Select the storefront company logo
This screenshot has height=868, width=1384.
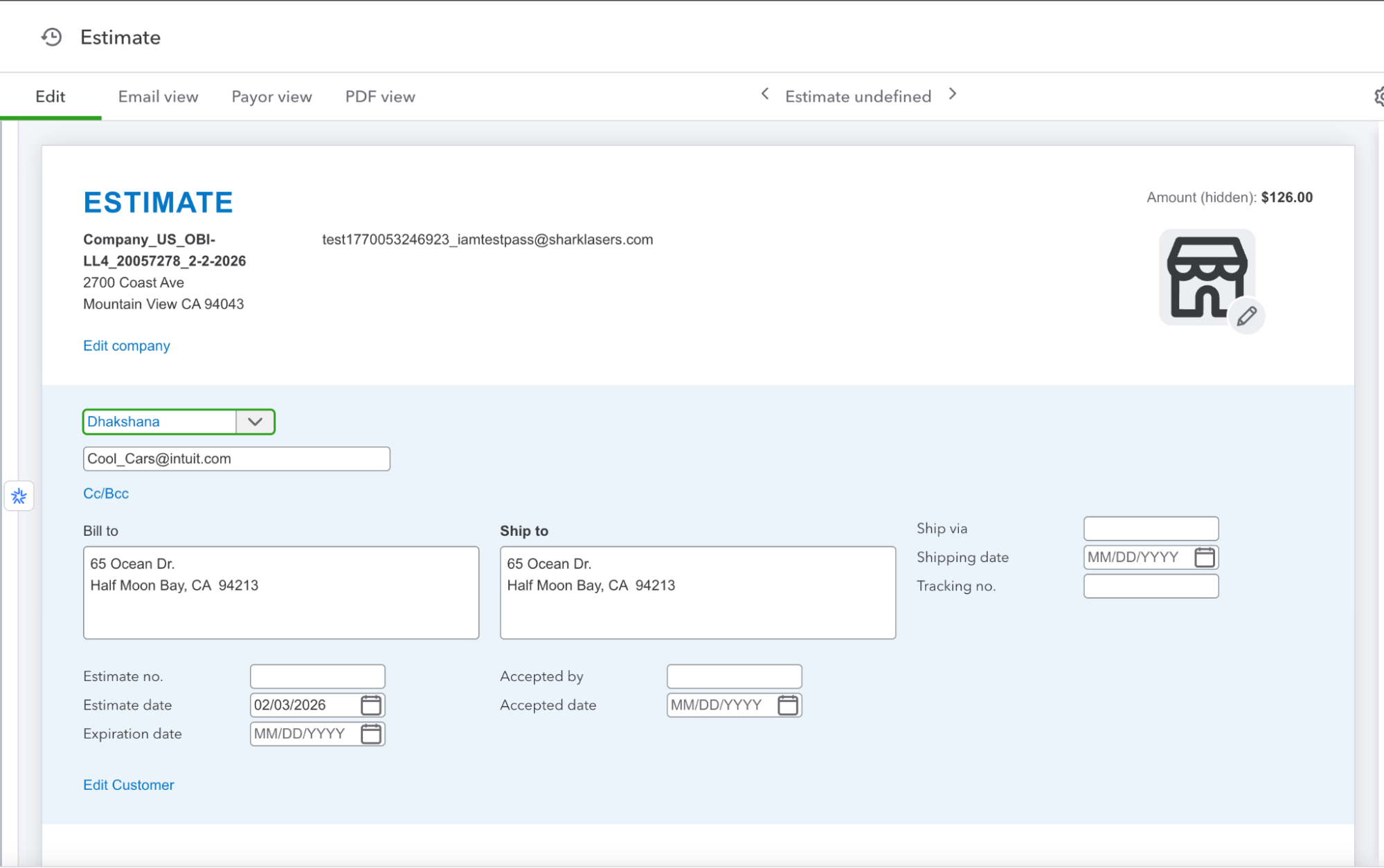coord(1207,277)
